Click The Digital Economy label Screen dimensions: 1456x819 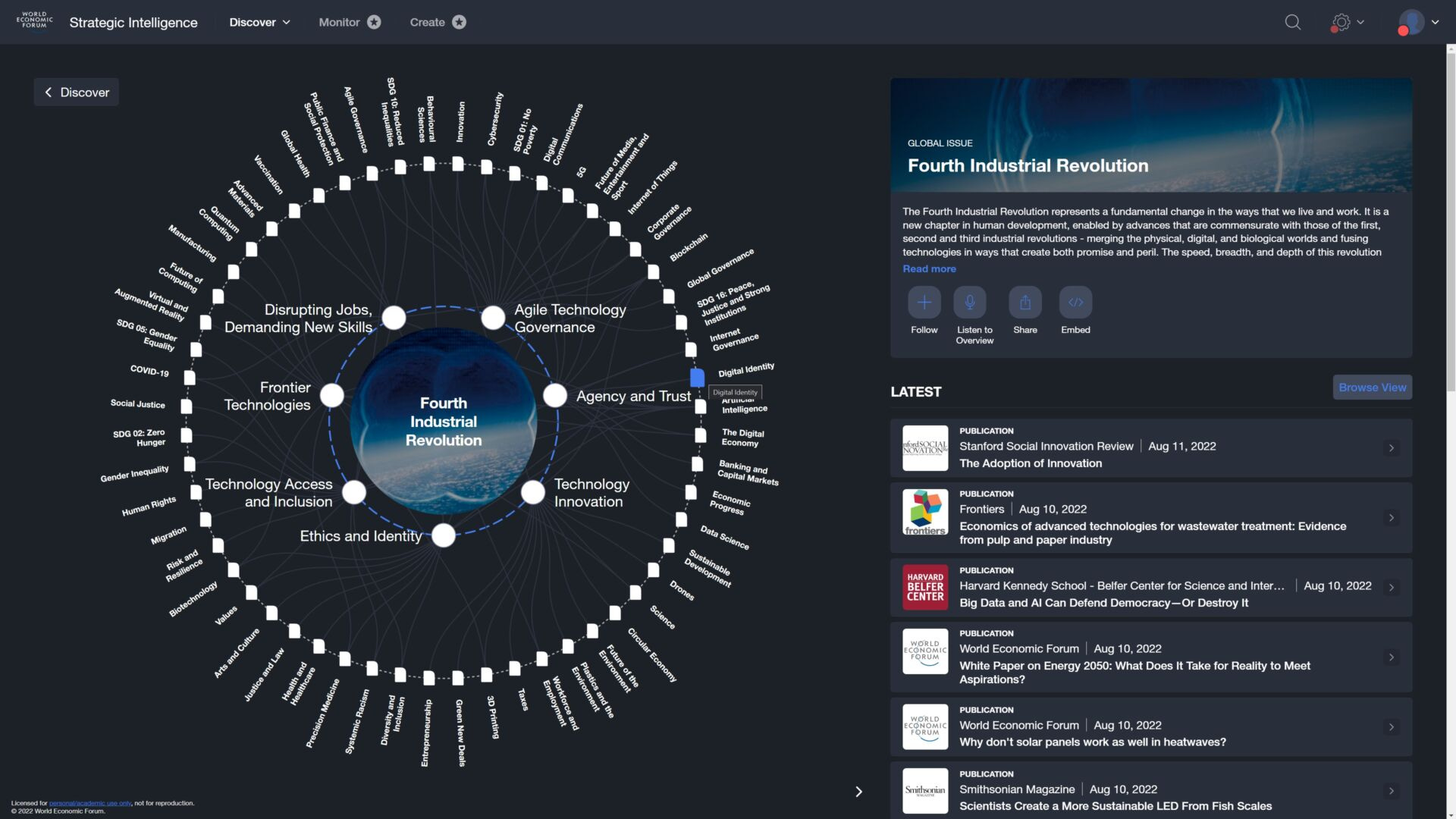click(x=742, y=438)
